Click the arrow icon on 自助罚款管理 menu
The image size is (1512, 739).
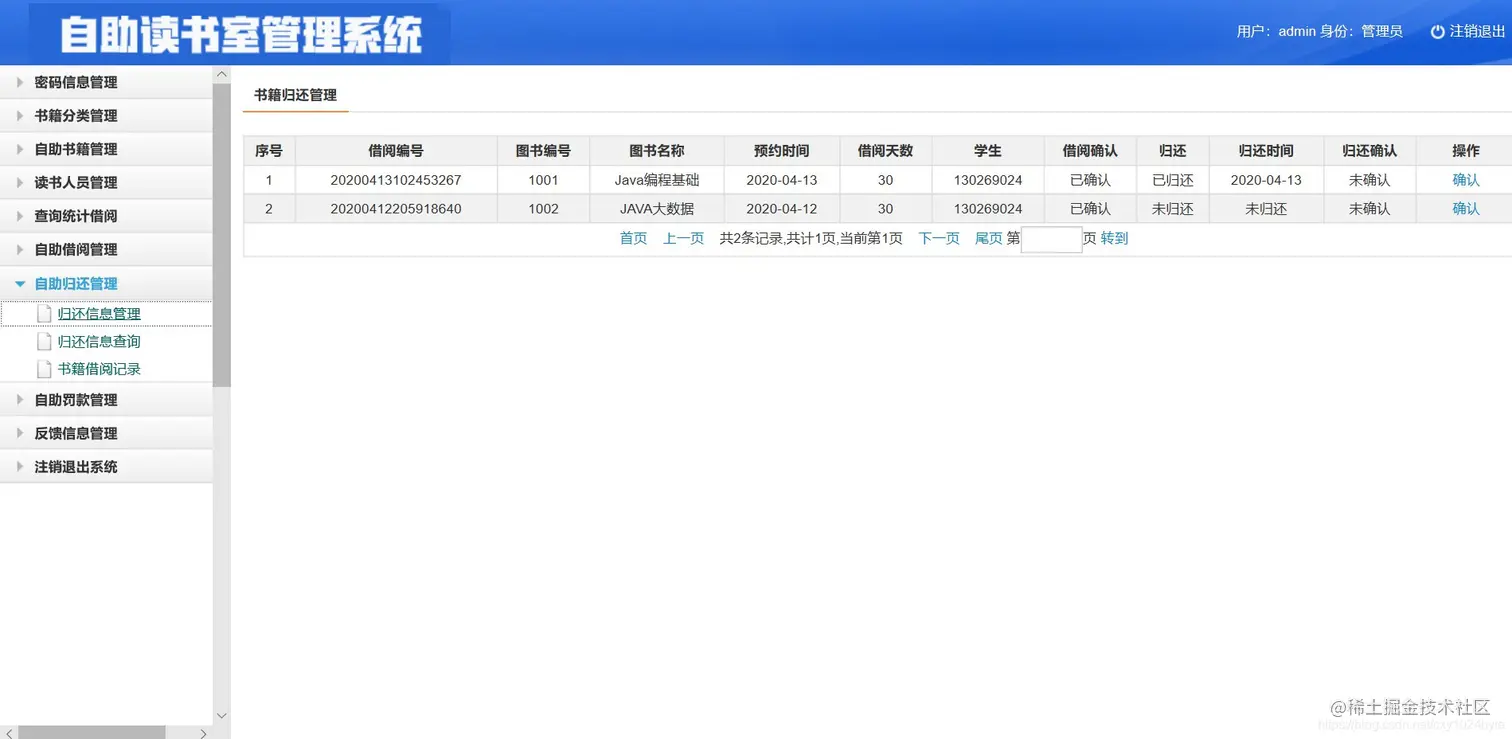[x=17, y=399]
